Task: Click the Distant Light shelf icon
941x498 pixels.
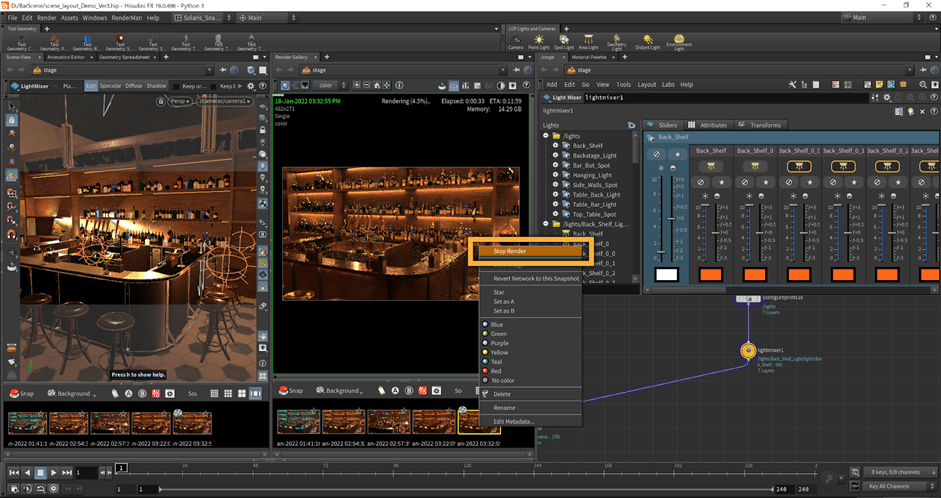Action: coord(648,40)
